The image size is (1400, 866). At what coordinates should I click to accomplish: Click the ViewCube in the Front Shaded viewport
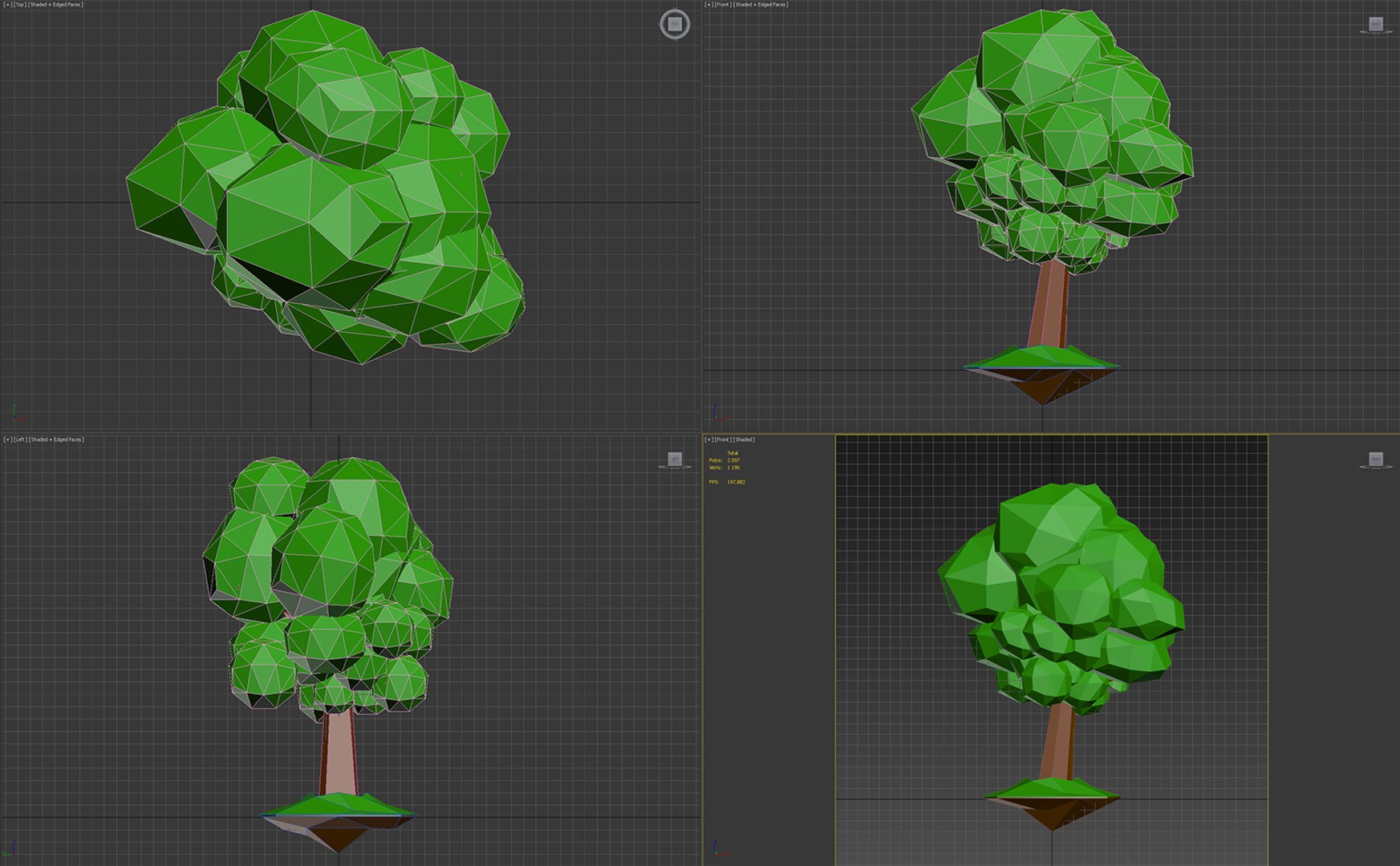coord(1376,459)
